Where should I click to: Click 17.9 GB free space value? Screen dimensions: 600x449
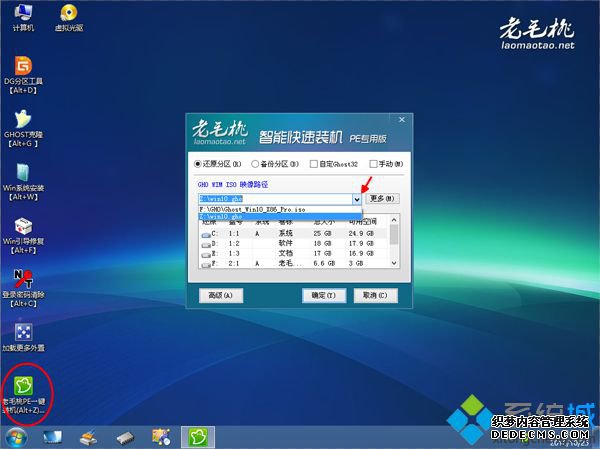(361, 243)
